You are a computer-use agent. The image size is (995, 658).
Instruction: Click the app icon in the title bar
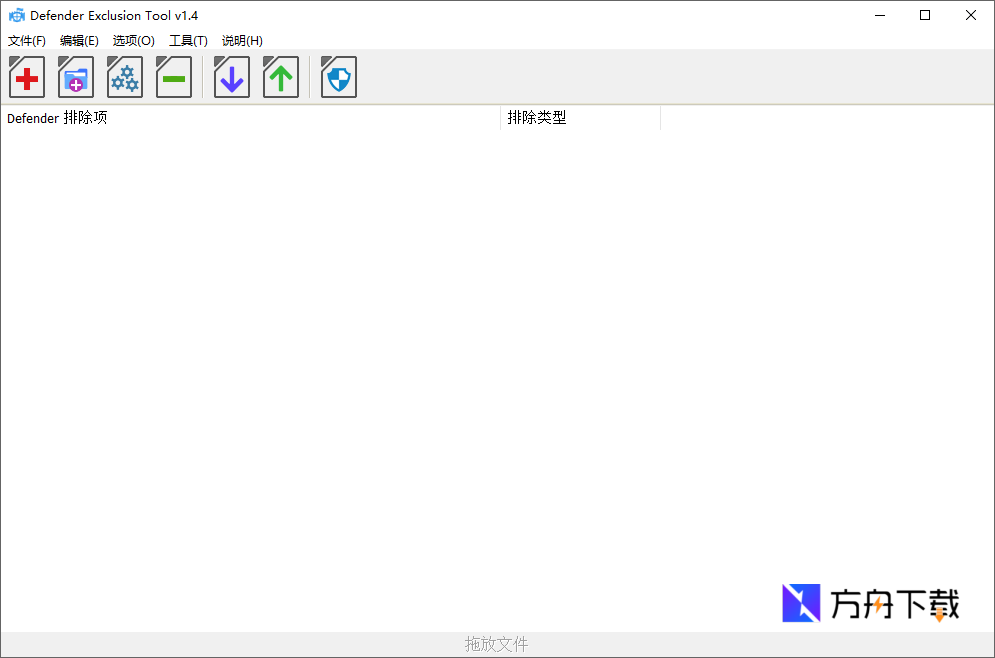tap(15, 15)
